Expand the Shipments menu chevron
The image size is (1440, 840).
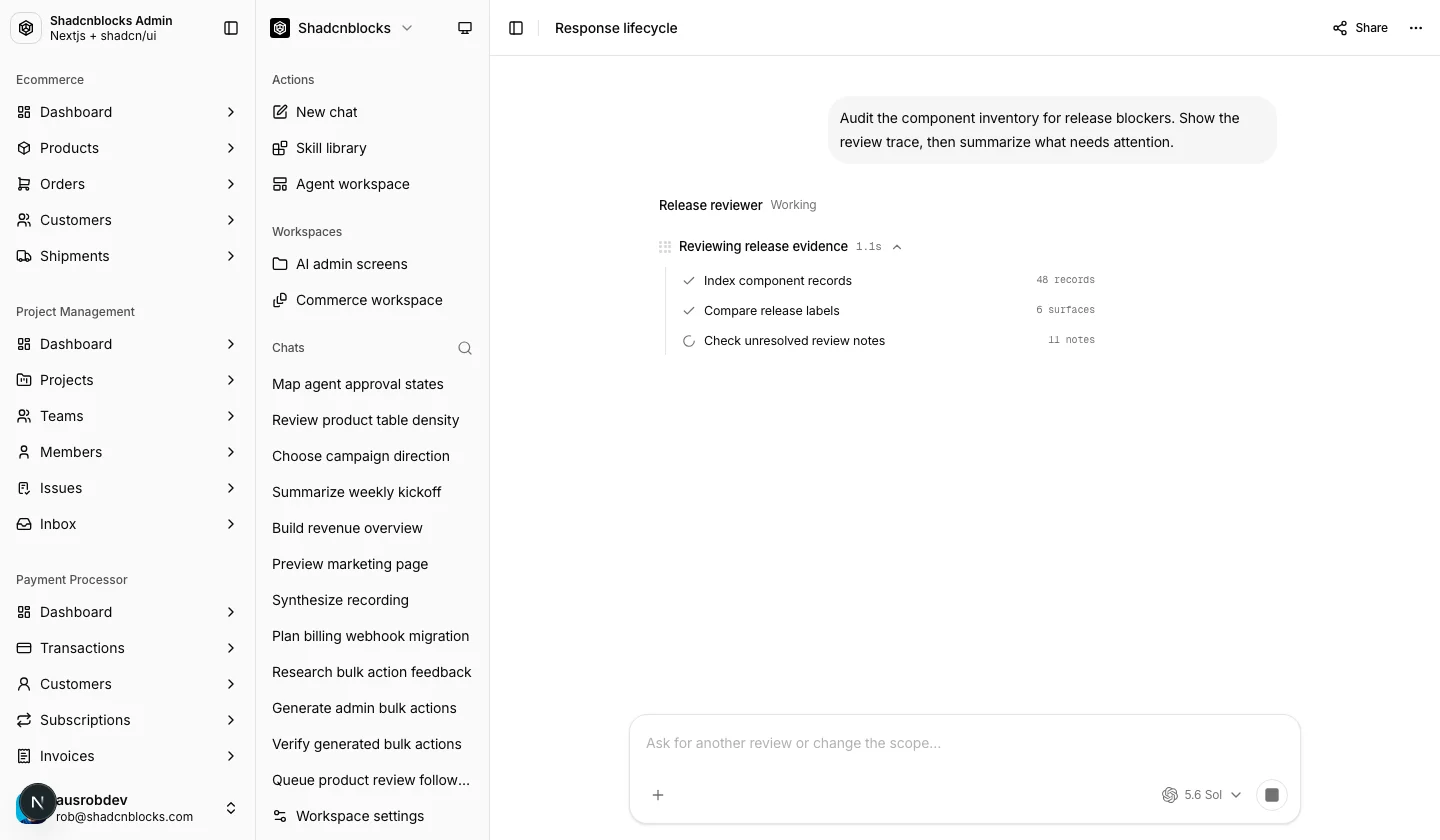(231, 256)
